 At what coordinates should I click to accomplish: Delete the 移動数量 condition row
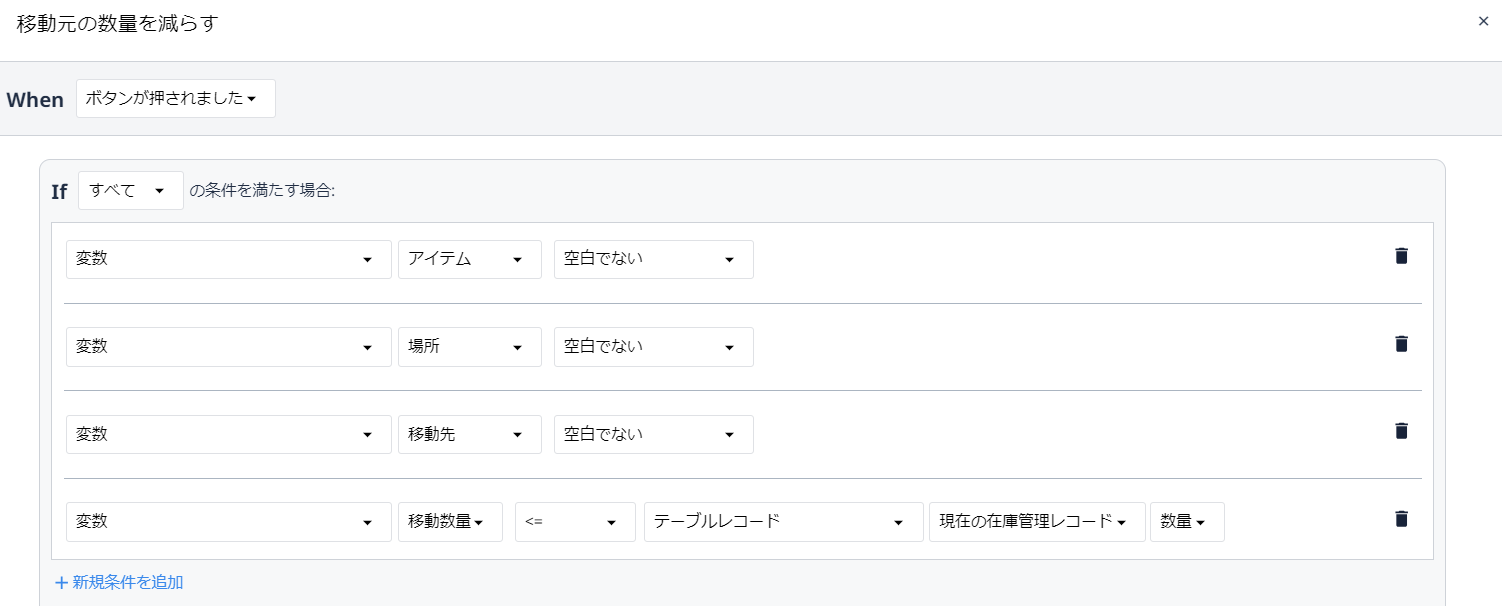pyautogui.click(x=1401, y=519)
